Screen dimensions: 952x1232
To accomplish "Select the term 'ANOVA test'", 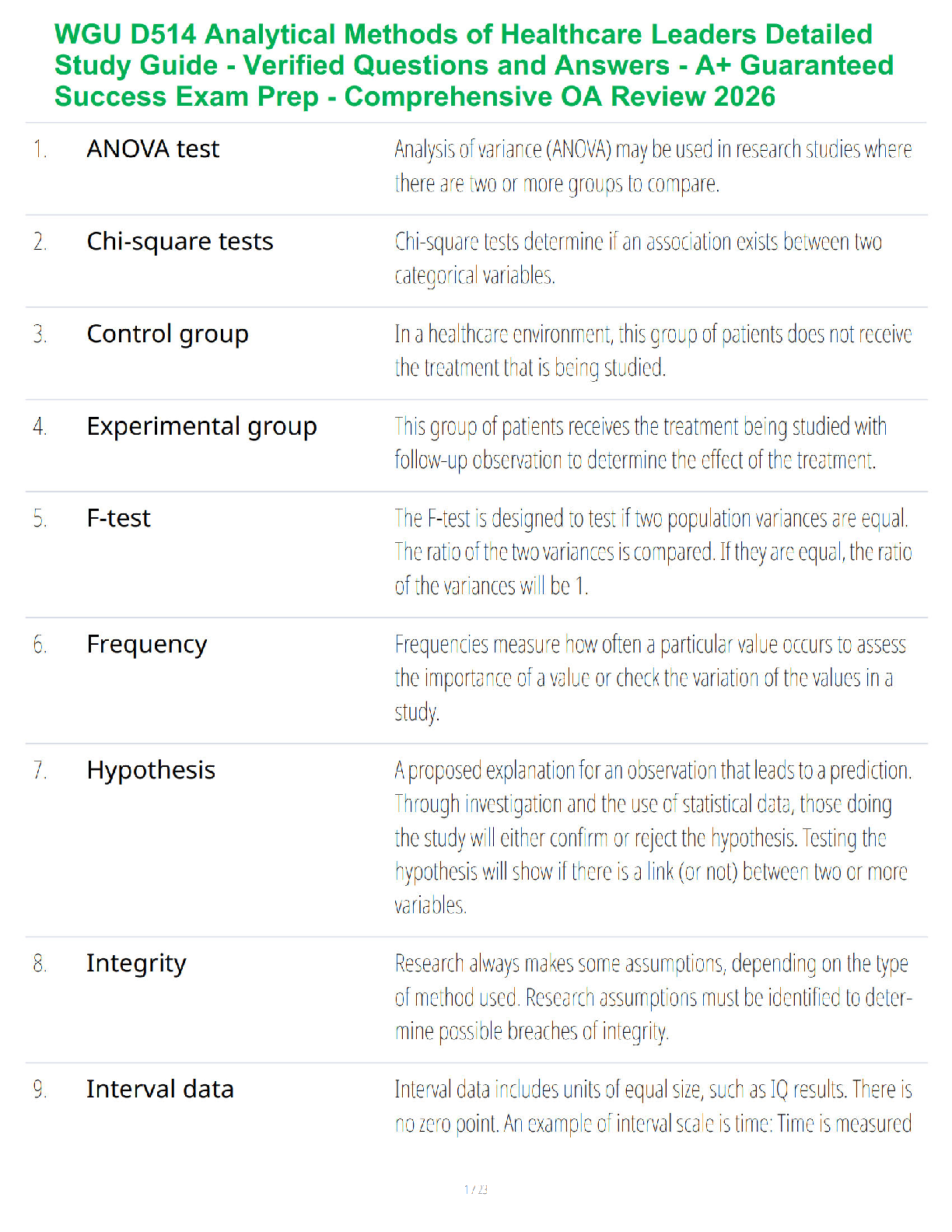I will tap(153, 149).
